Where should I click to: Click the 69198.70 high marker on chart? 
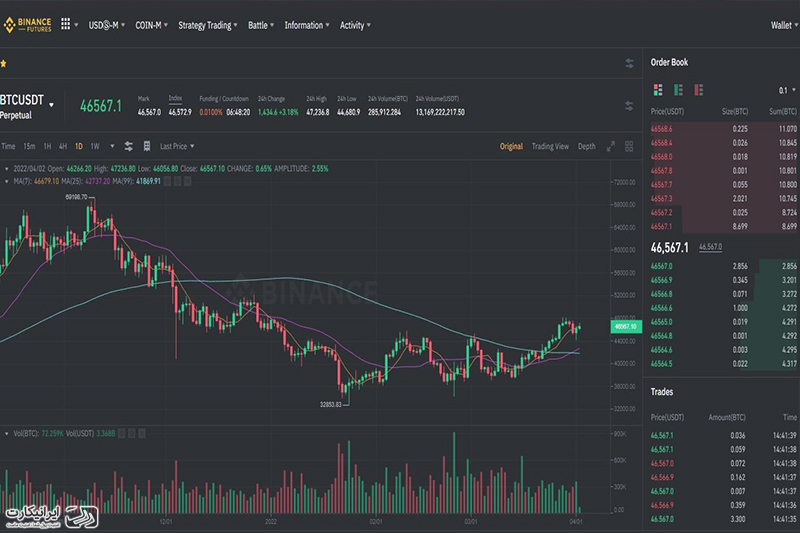tap(77, 197)
